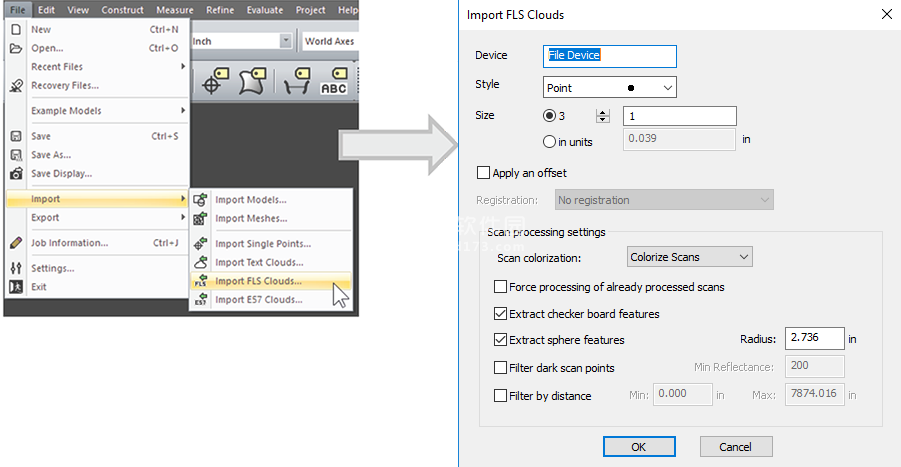Viewport: 901px width, 467px height.
Task: Choose Import FLS Clouds... menu entry
Action: [270, 281]
